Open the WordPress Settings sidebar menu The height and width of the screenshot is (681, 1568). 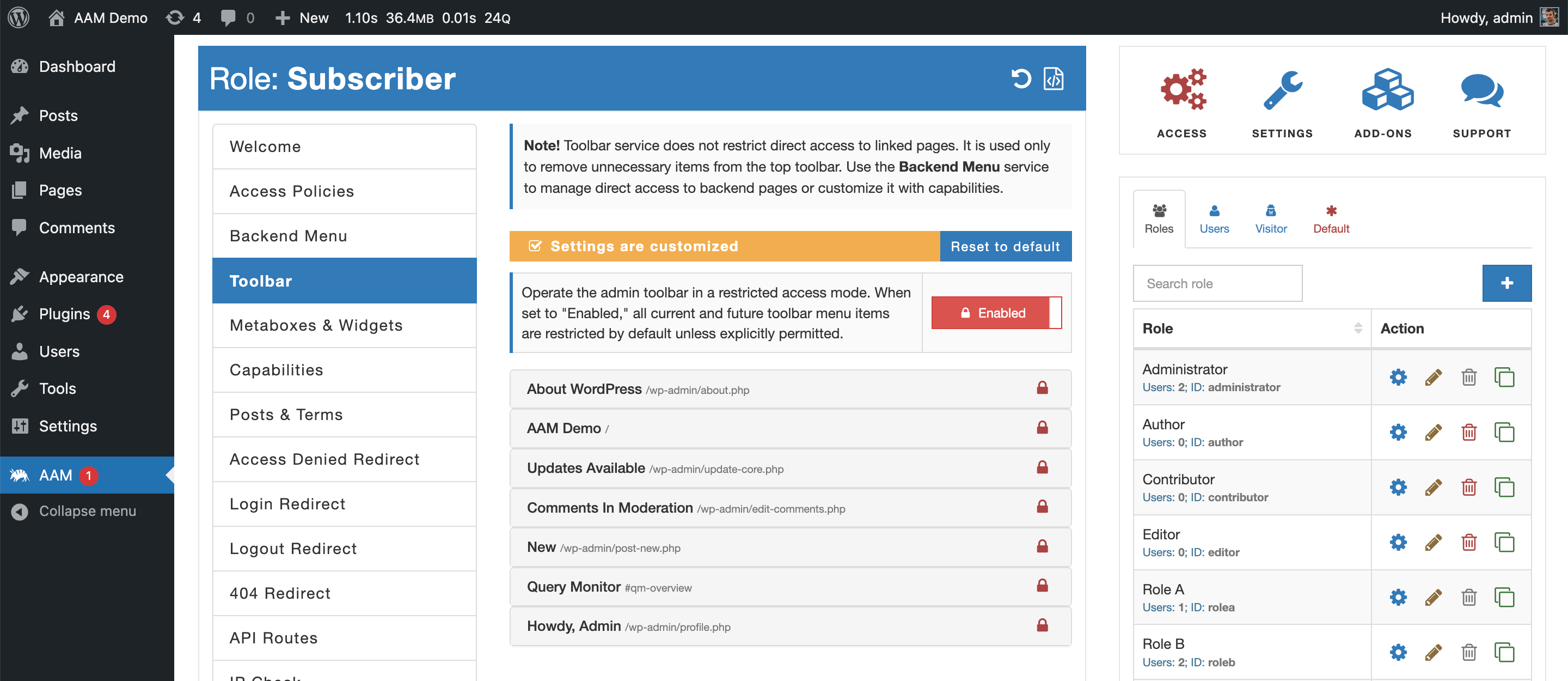pyautogui.click(x=87, y=426)
